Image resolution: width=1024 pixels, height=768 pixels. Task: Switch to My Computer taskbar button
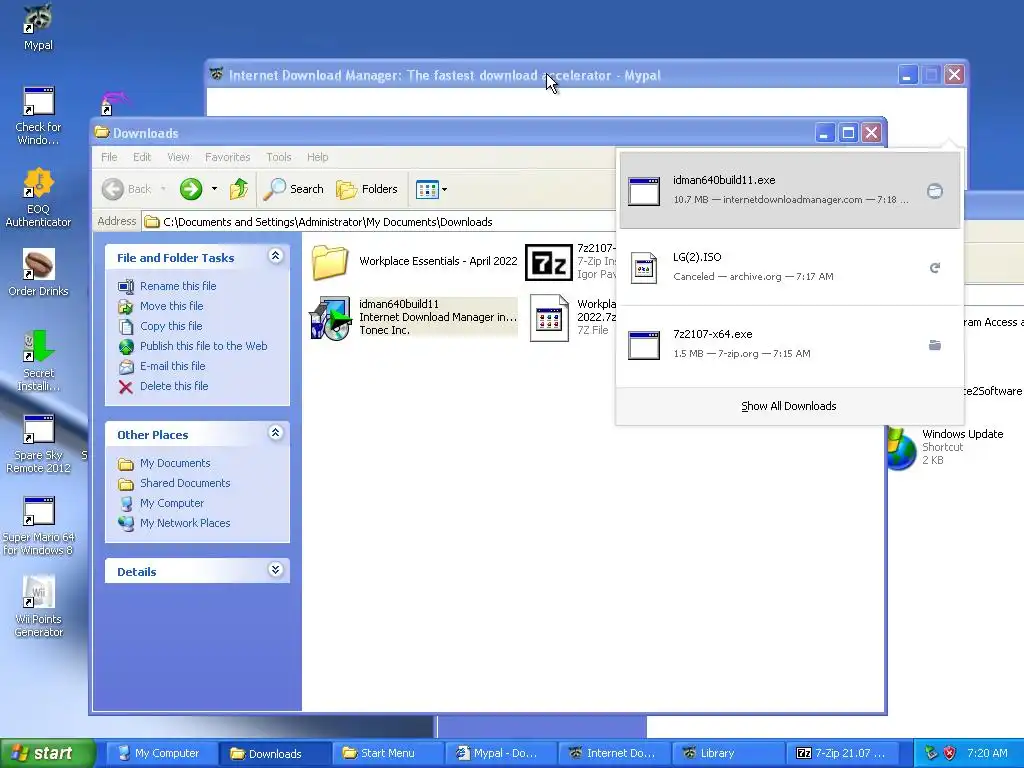pyautogui.click(x=160, y=753)
